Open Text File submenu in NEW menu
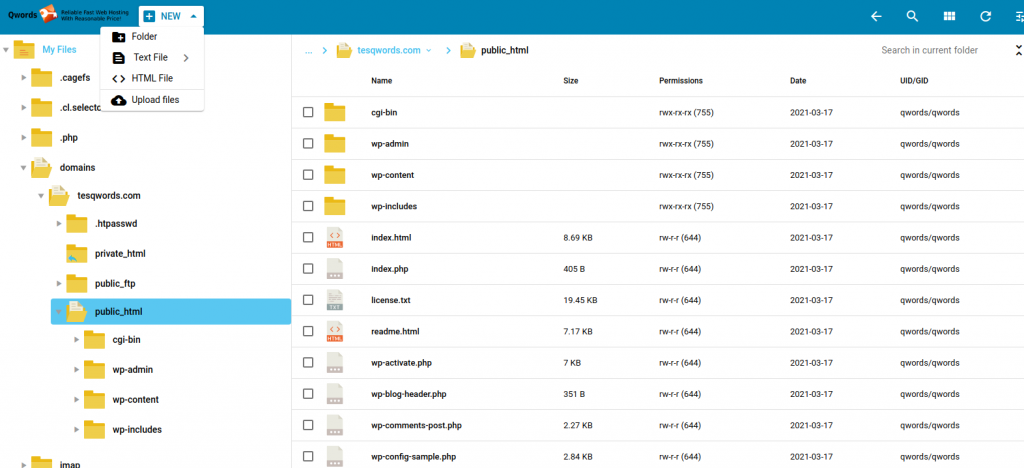Image resolution: width=1024 pixels, height=468 pixels. pos(152,57)
